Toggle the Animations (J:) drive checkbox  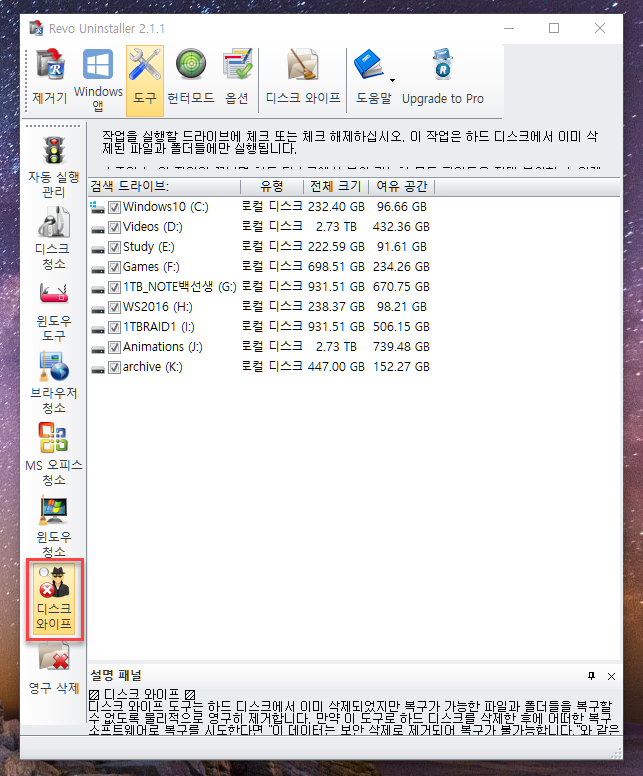pyautogui.click(x=114, y=347)
